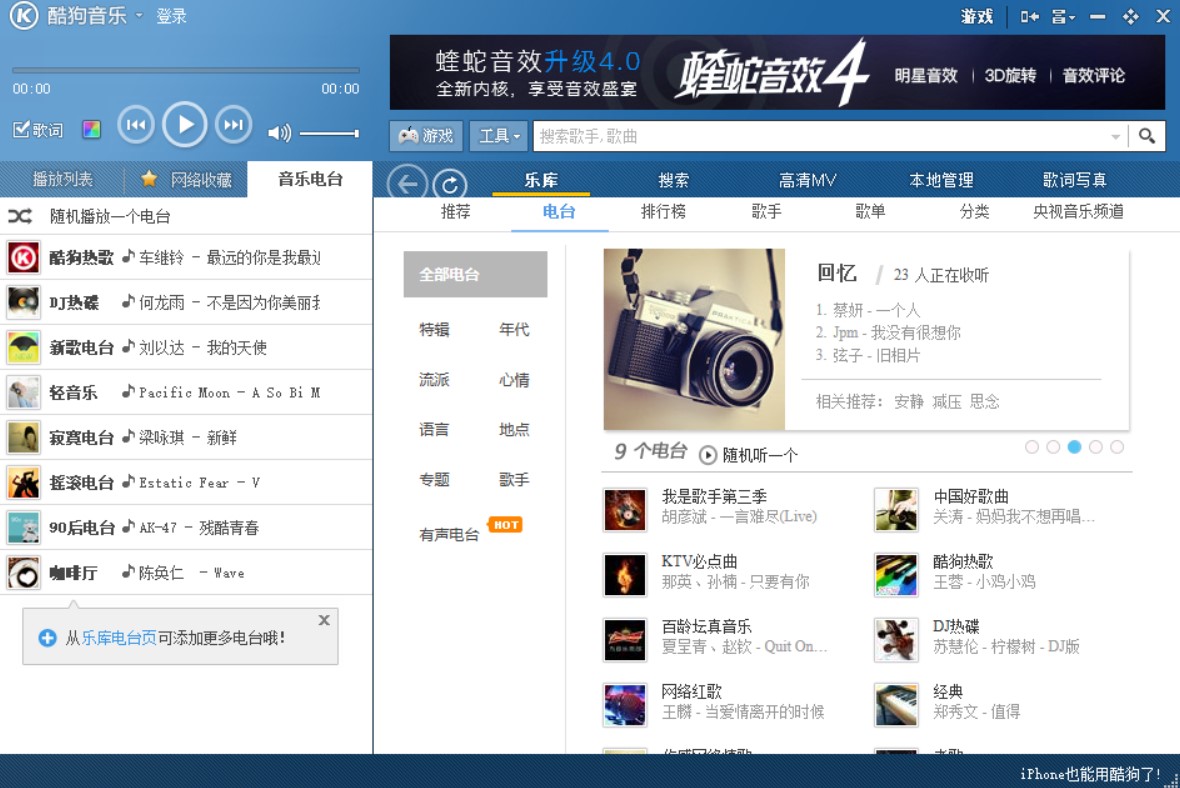Go back with the arrow button
This screenshot has height=788, width=1180.
[407, 183]
